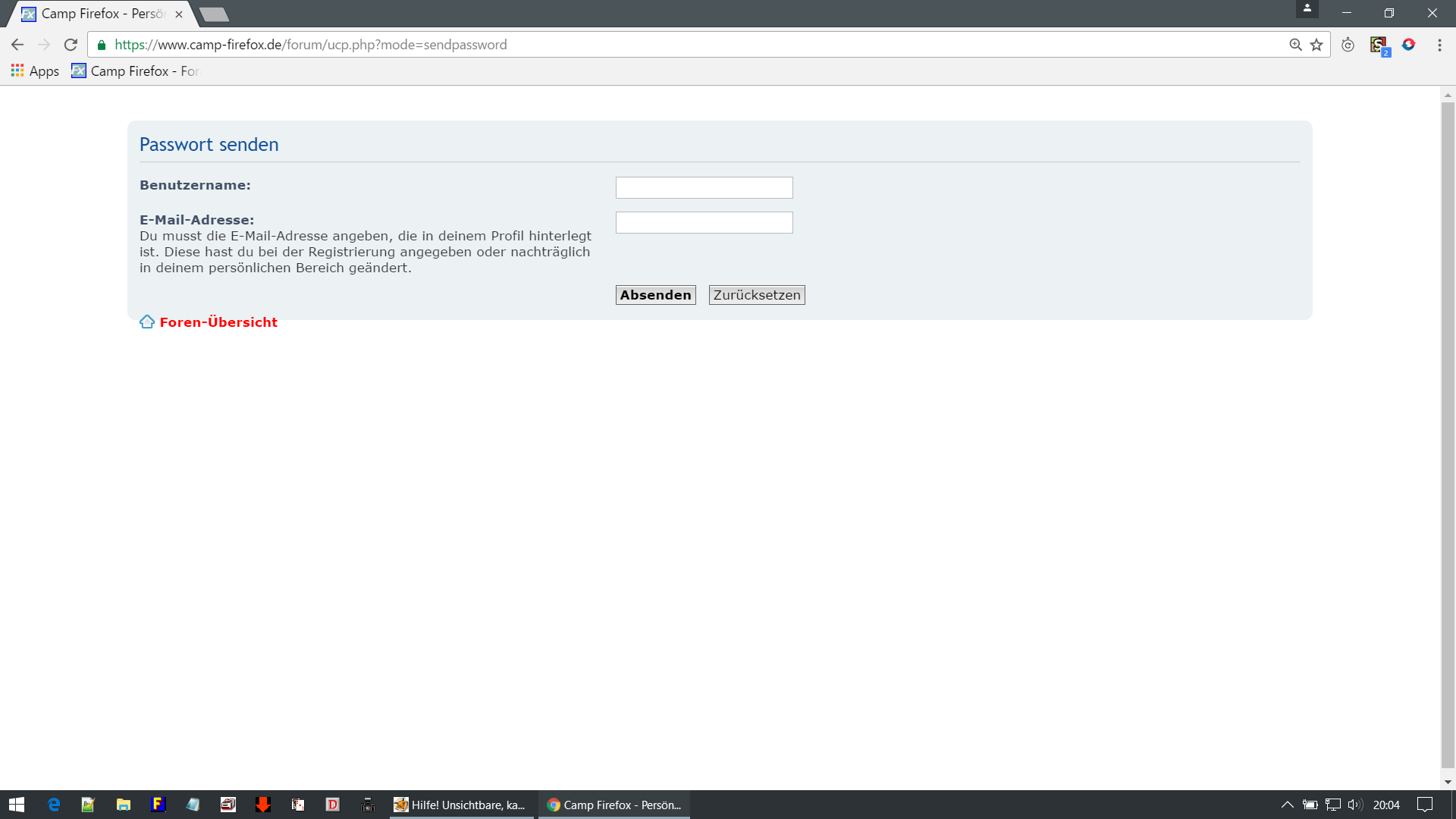Click the back navigation arrow

[17, 45]
